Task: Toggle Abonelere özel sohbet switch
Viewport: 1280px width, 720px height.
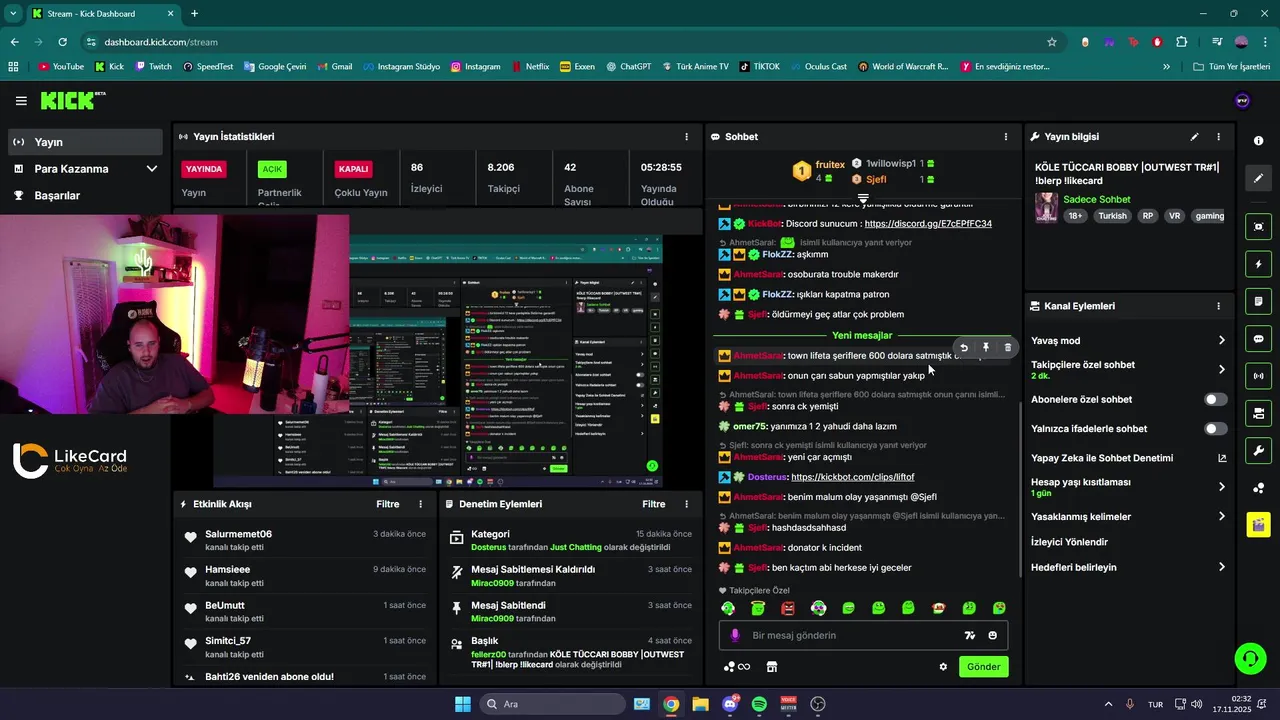Action: [x=1215, y=400]
